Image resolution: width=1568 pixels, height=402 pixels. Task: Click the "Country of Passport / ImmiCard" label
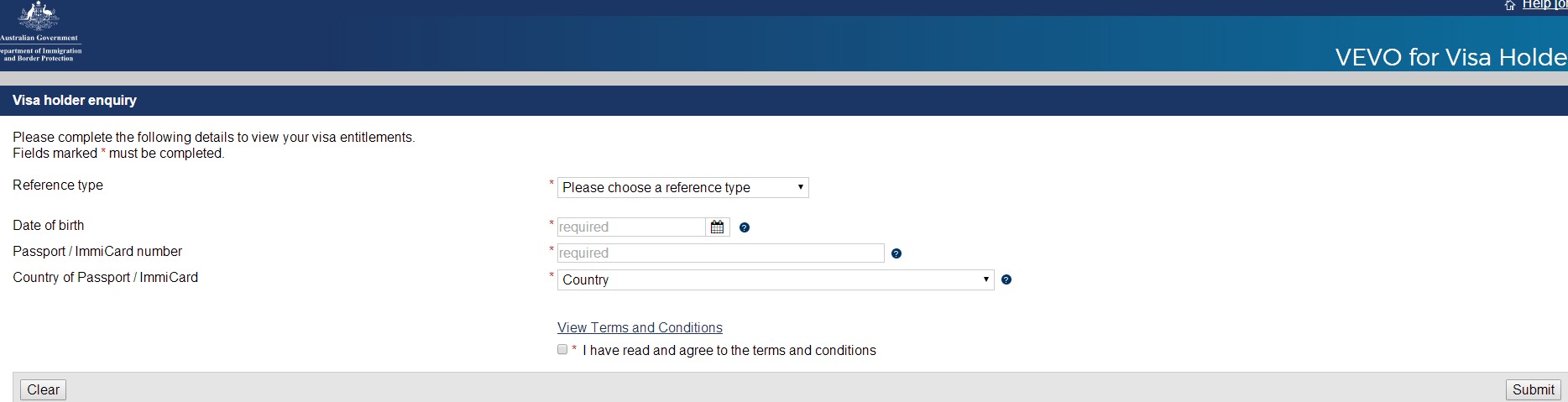(106, 278)
